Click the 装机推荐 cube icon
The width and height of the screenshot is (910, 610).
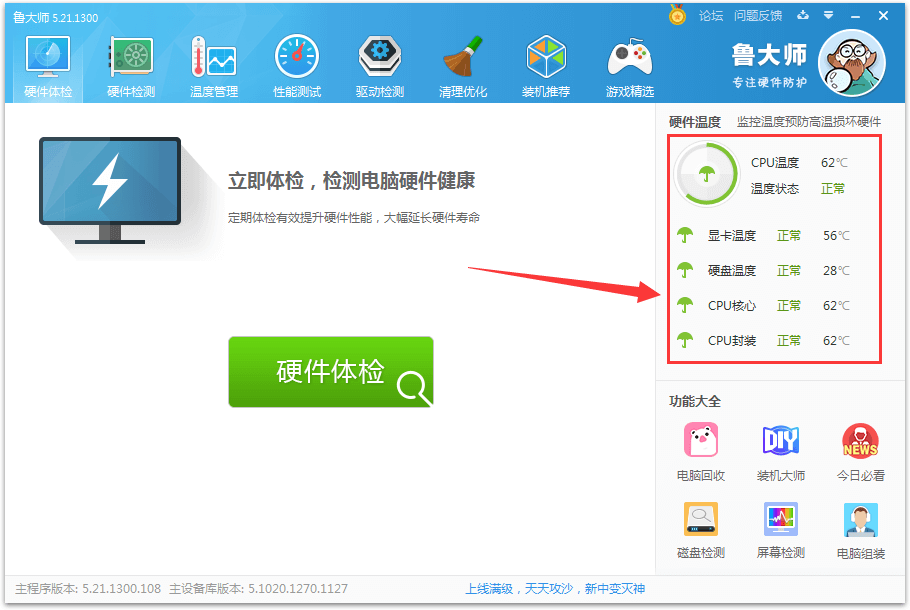tap(546, 67)
